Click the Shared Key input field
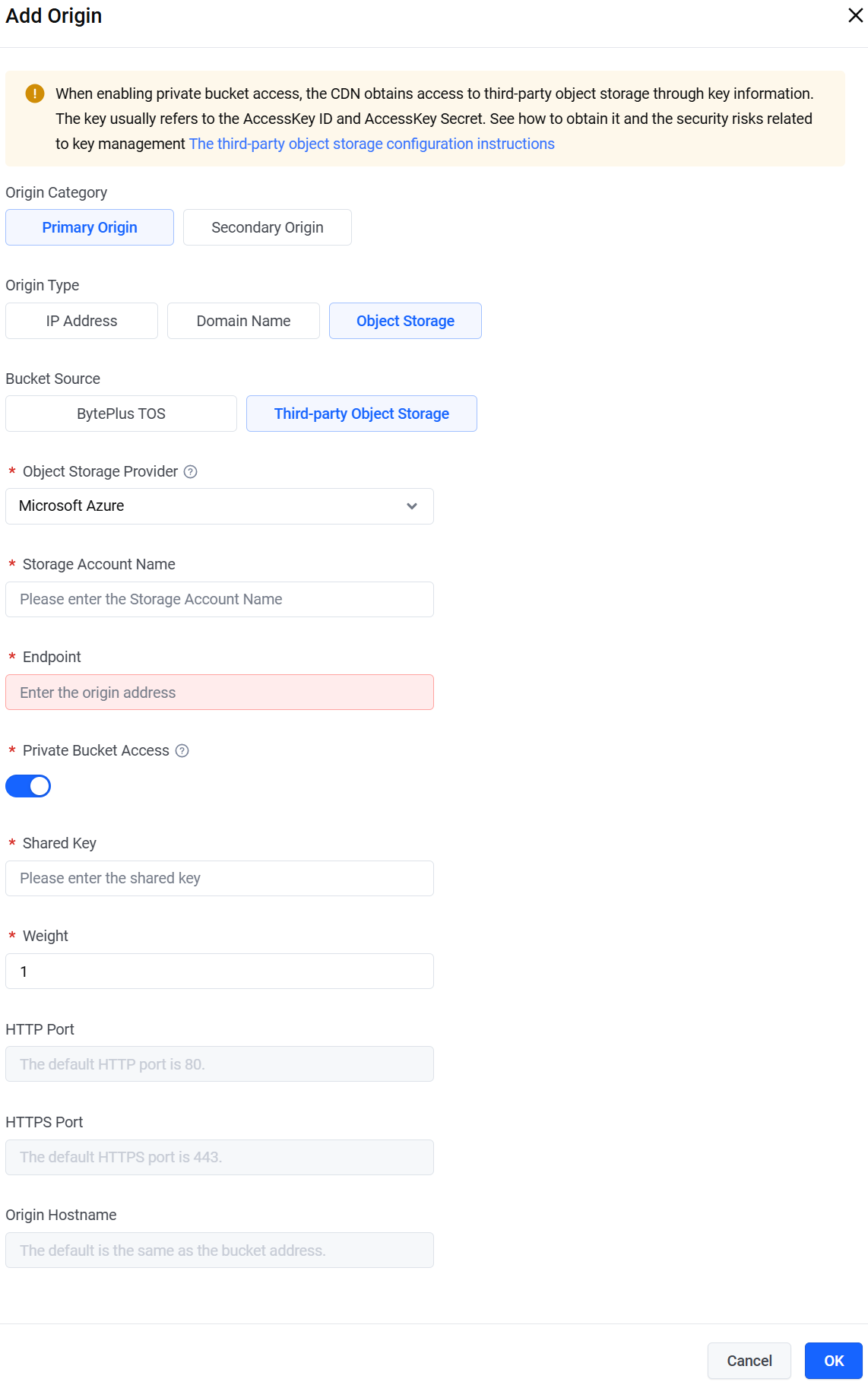868x1382 pixels. [220, 879]
